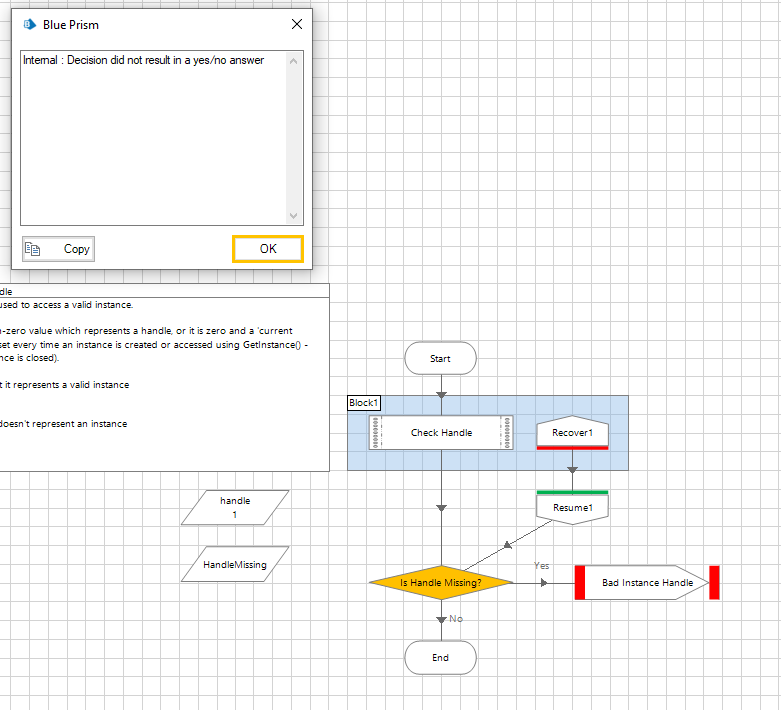
Task: Click the note text 'used to access a valid instance.'
Action: click(66, 304)
